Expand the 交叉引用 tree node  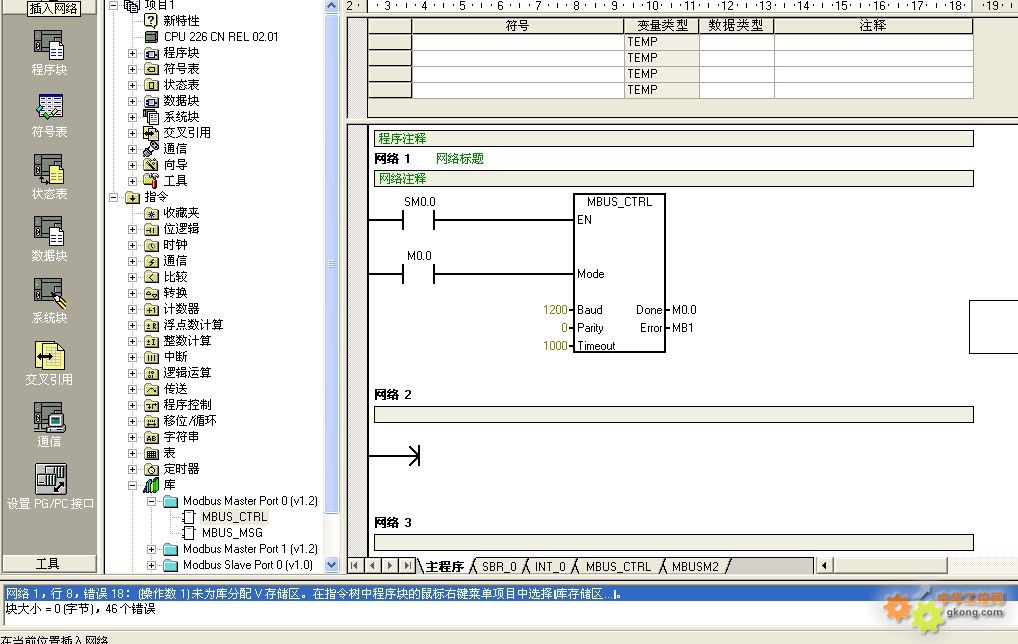[132, 133]
